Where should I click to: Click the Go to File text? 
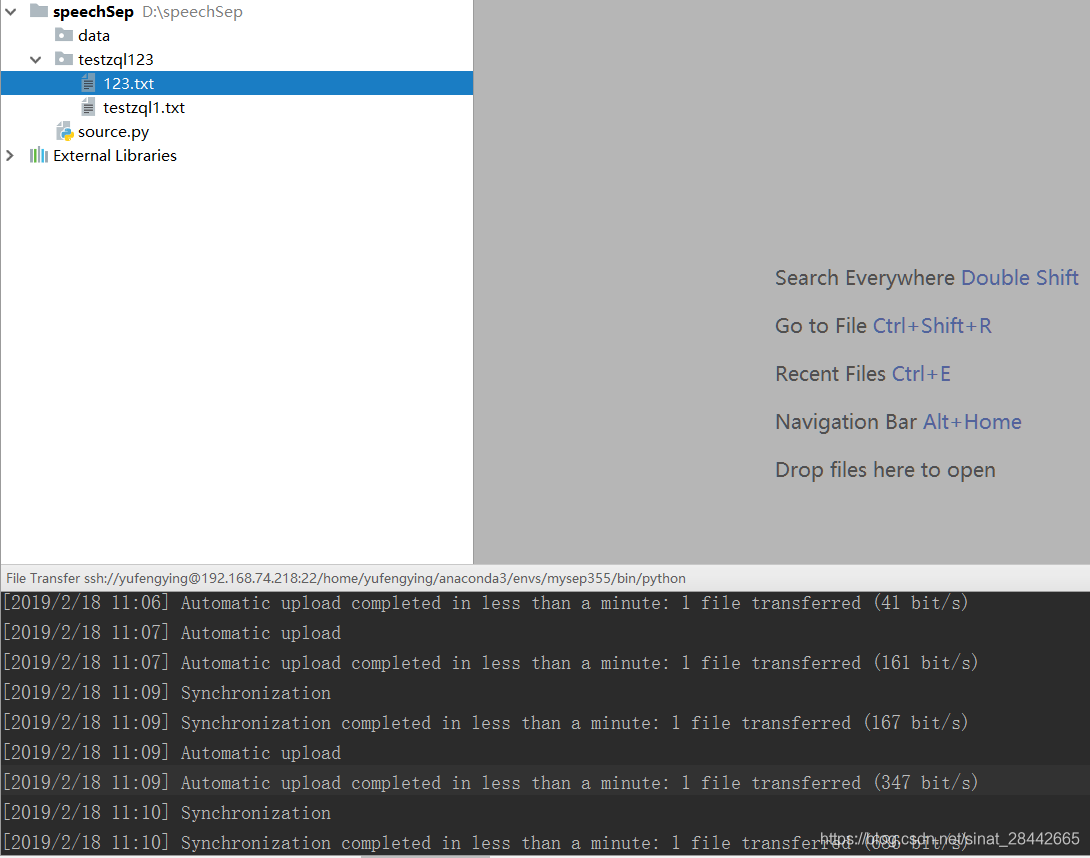tap(821, 326)
